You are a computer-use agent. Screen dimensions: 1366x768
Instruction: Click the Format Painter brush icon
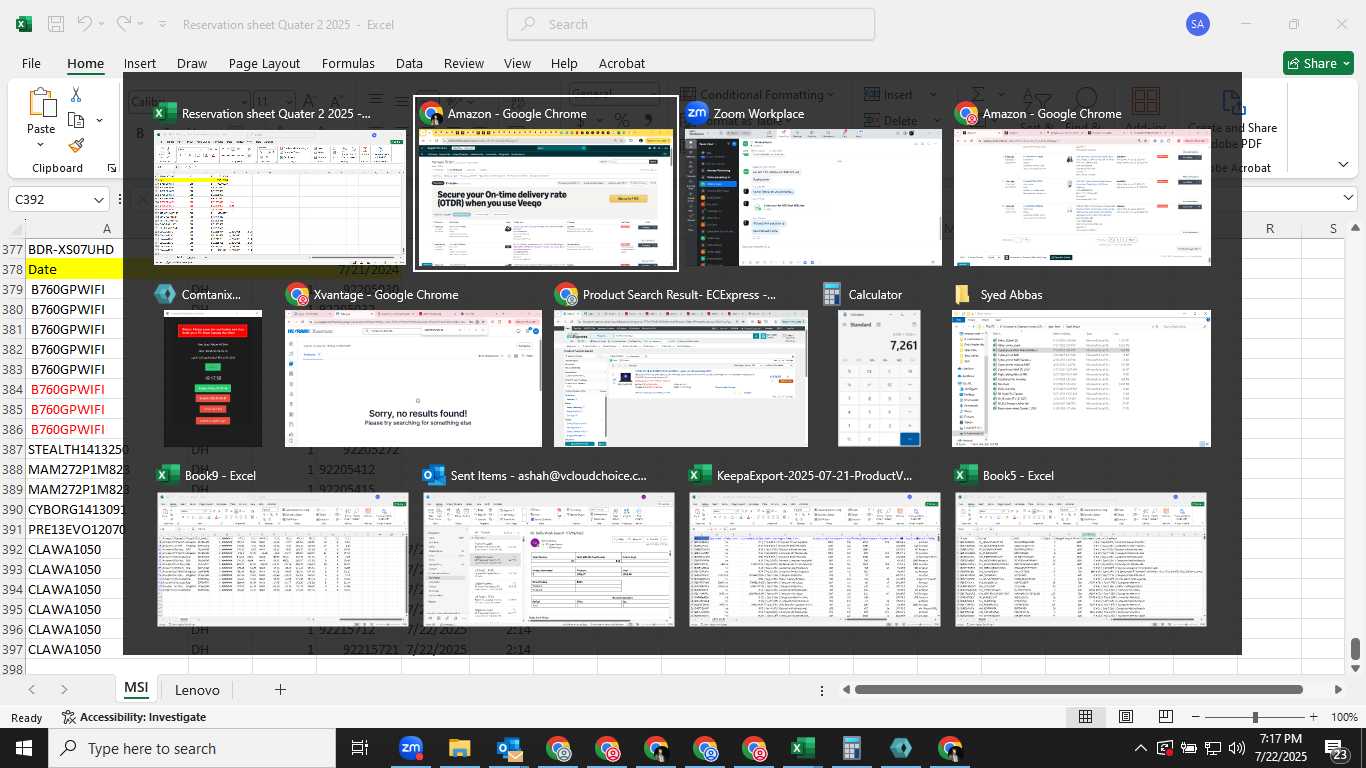[x=76, y=145]
